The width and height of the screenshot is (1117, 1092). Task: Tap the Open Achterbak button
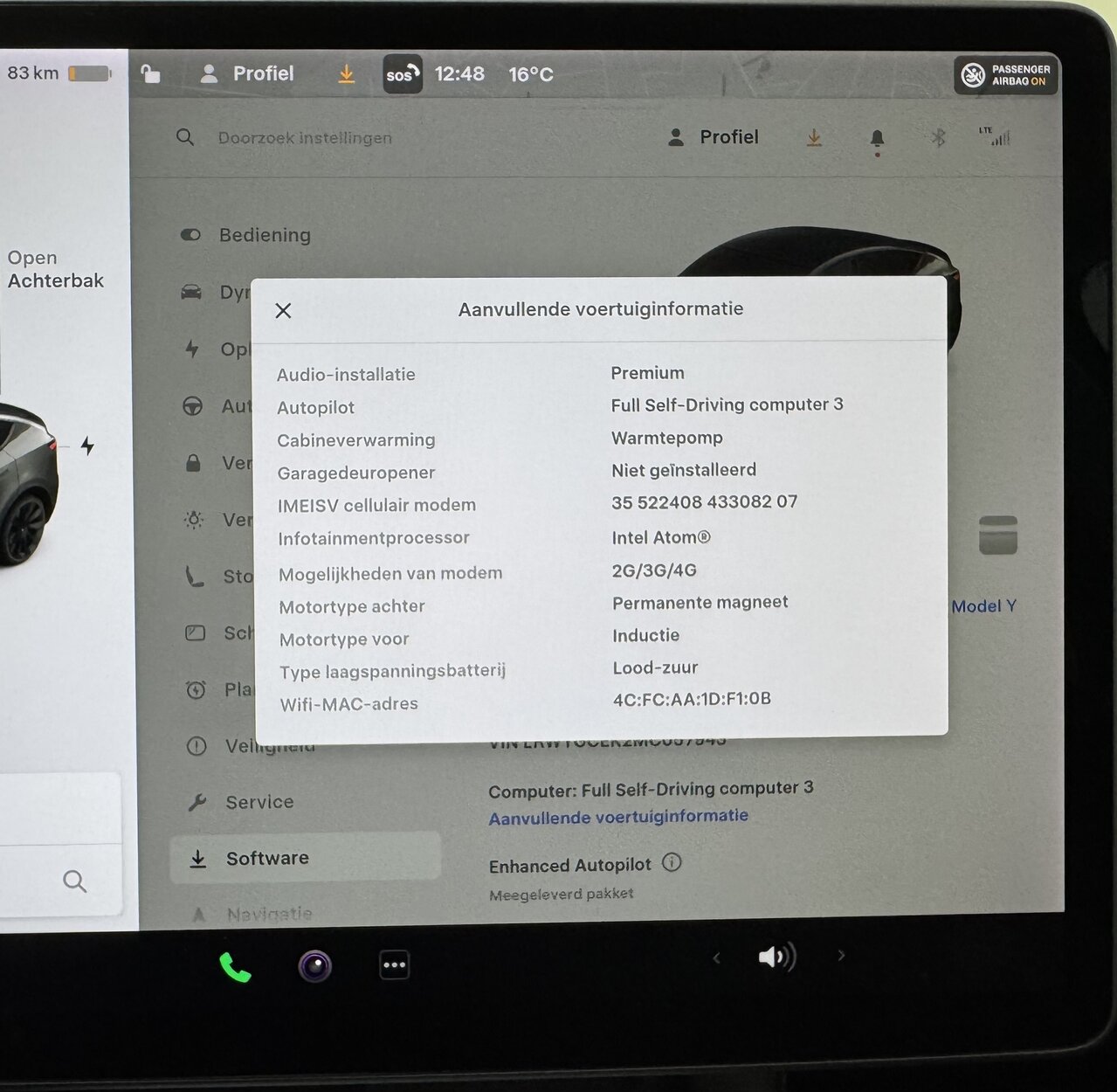55,270
